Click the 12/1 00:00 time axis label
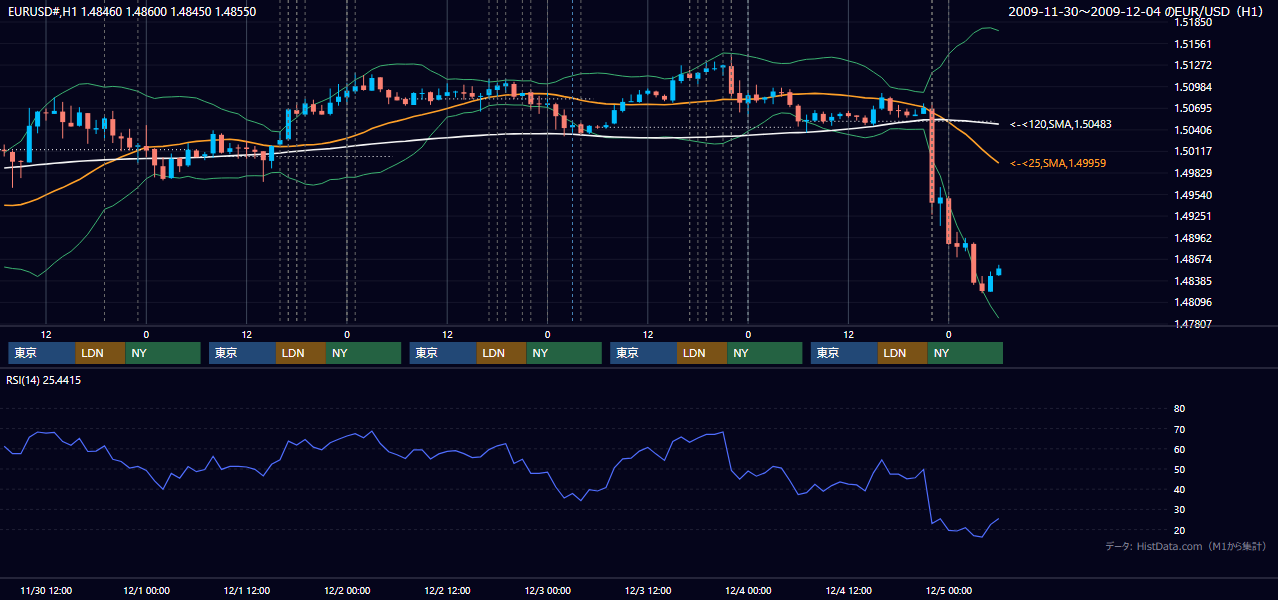Image resolution: width=1278 pixels, height=600 pixels. click(x=146, y=590)
